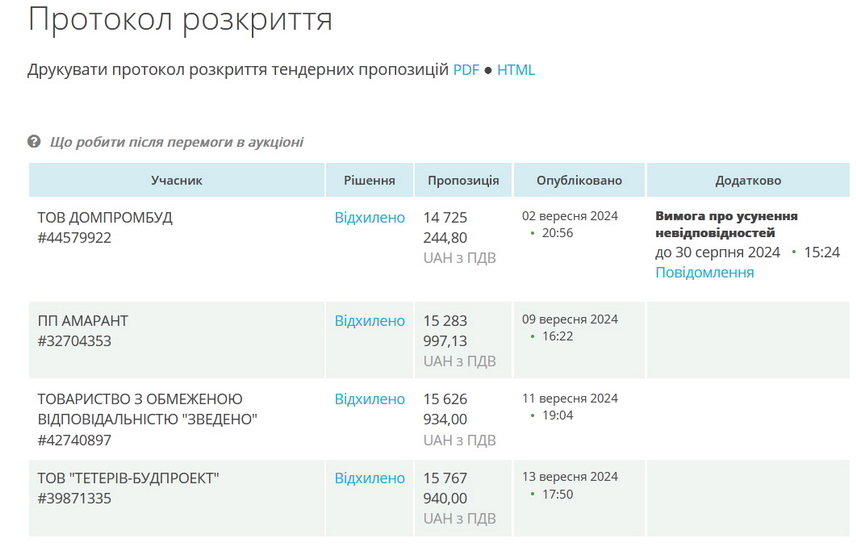Select participant ТОВАРИСТВО "ЗВЕДЕНО" #42740897
Screen dimensions: 856x560
point(147,419)
